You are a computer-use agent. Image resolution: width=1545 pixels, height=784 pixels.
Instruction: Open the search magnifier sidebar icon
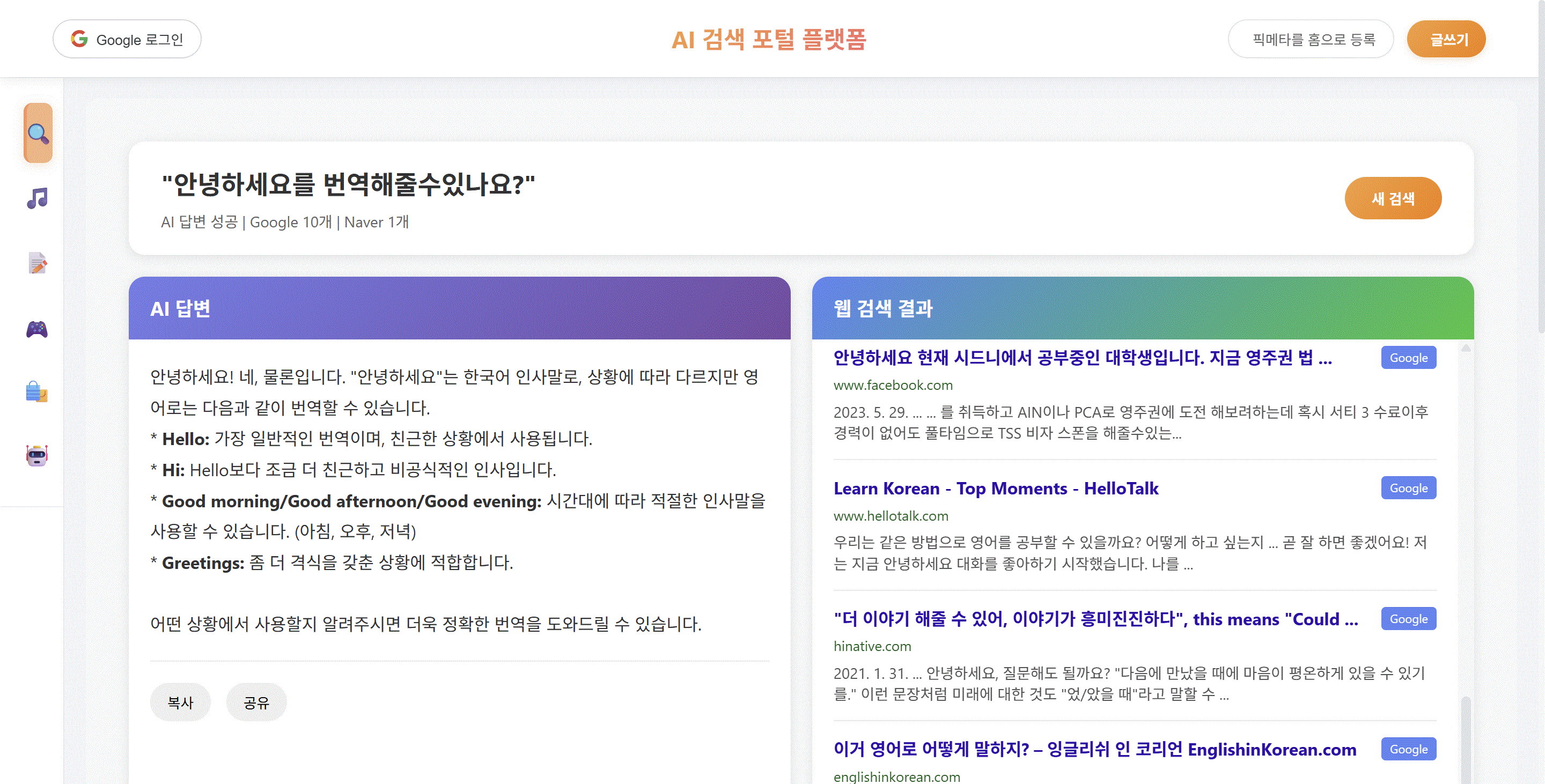pyautogui.click(x=38, y=133)
